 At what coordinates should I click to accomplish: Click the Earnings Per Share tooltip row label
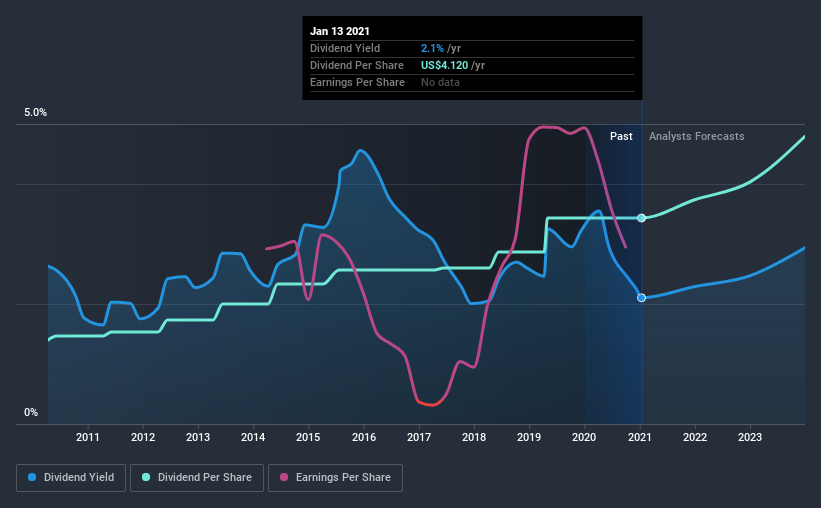click(x=357, y=82)
